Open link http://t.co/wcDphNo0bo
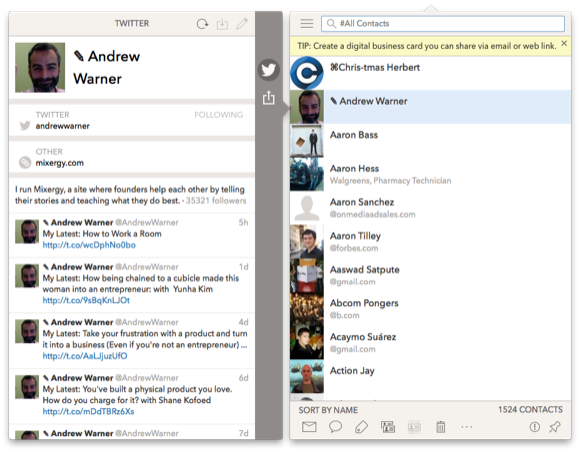The height and width of the screenshot is (452, 580). (x=89, y=245)
